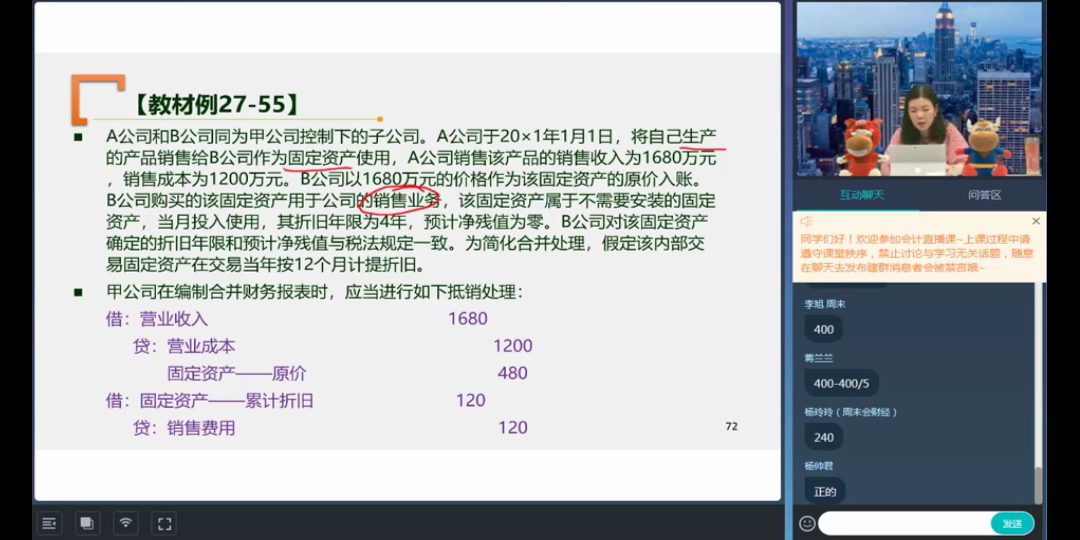
Task: Click the 教材例27-55 slide heading
Action: [x=216, y=104]
